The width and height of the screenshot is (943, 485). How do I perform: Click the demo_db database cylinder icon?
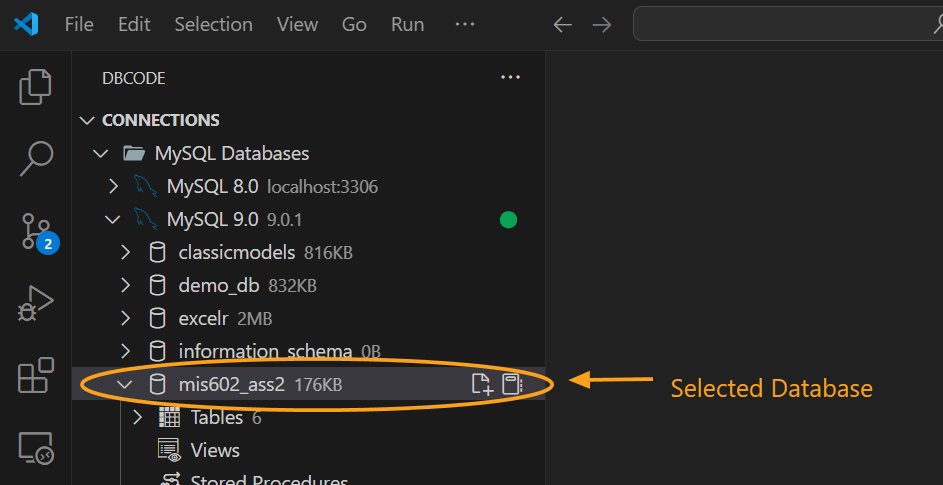tap(157, 285)
